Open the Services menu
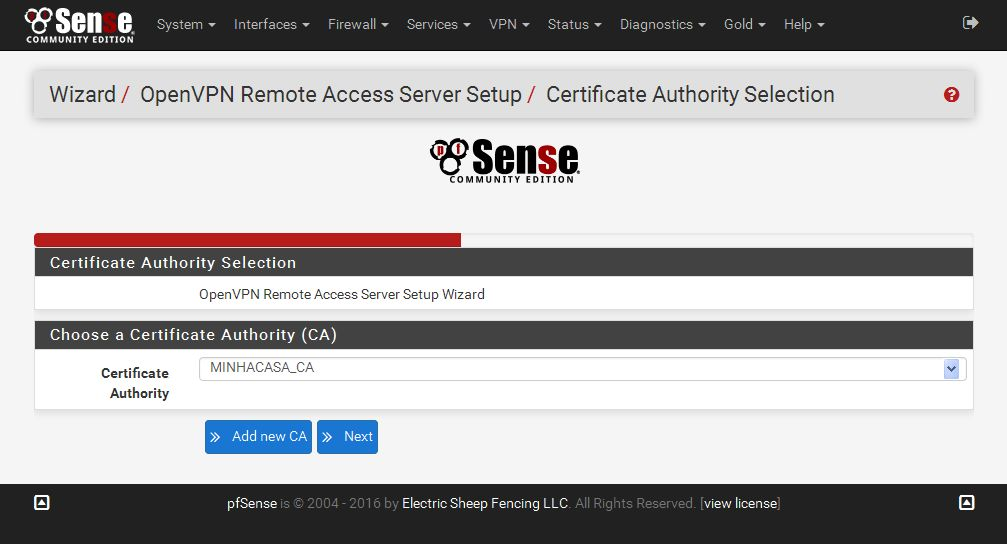The image size is (1007, 544). click(439, 24)
